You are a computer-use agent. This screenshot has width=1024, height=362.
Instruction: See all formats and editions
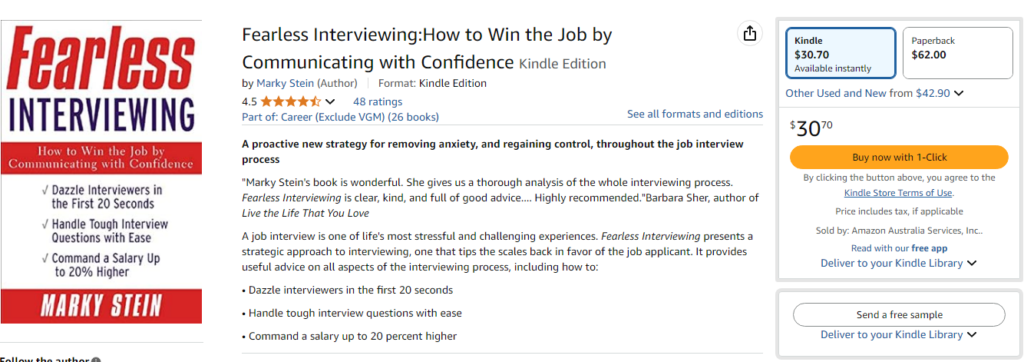point(695,114)
